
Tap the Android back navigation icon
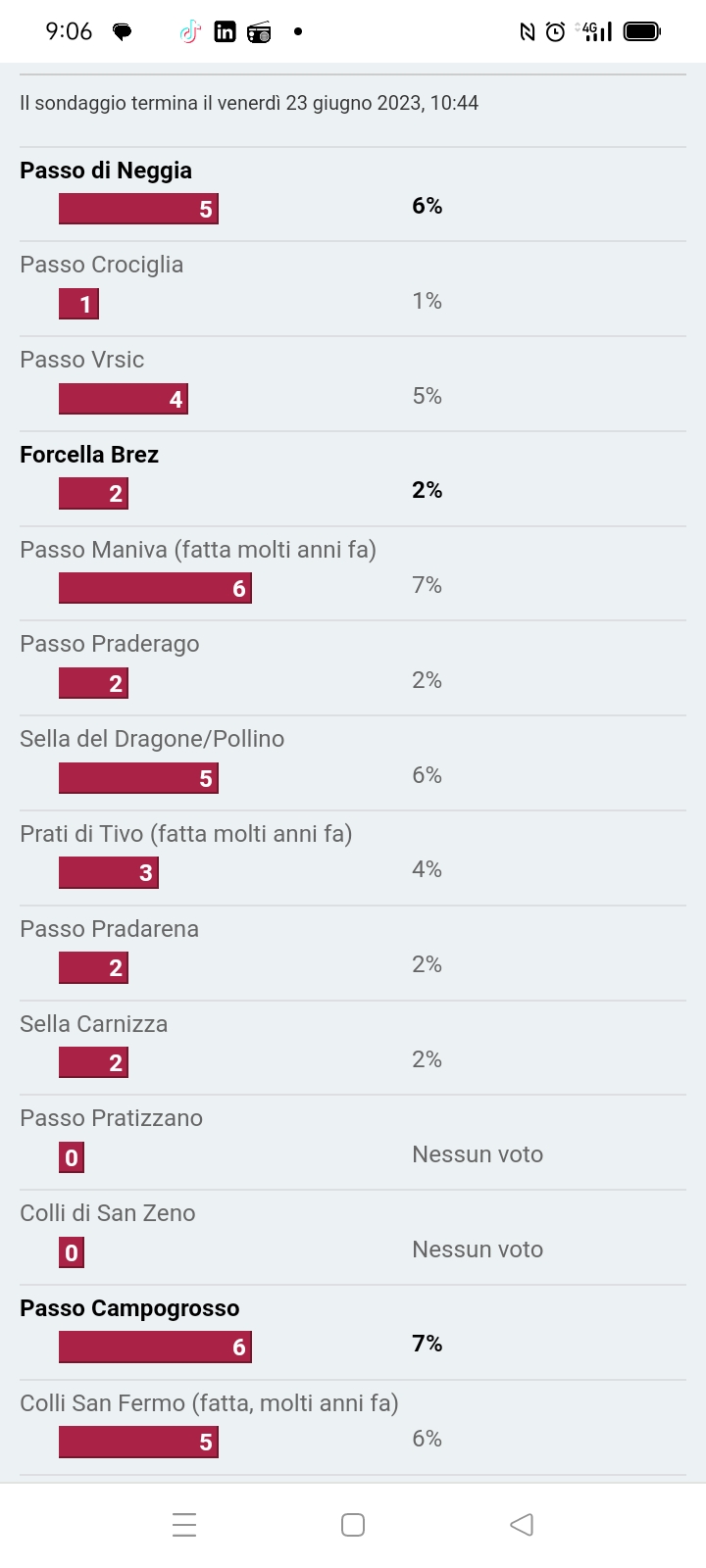point(522,1525)
